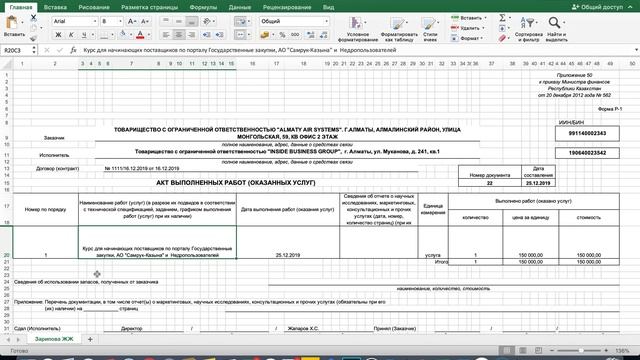The height and width of the screenshot is (360, 640).
Task: Apply currency format with the money icon
Action: pos(264,35)
